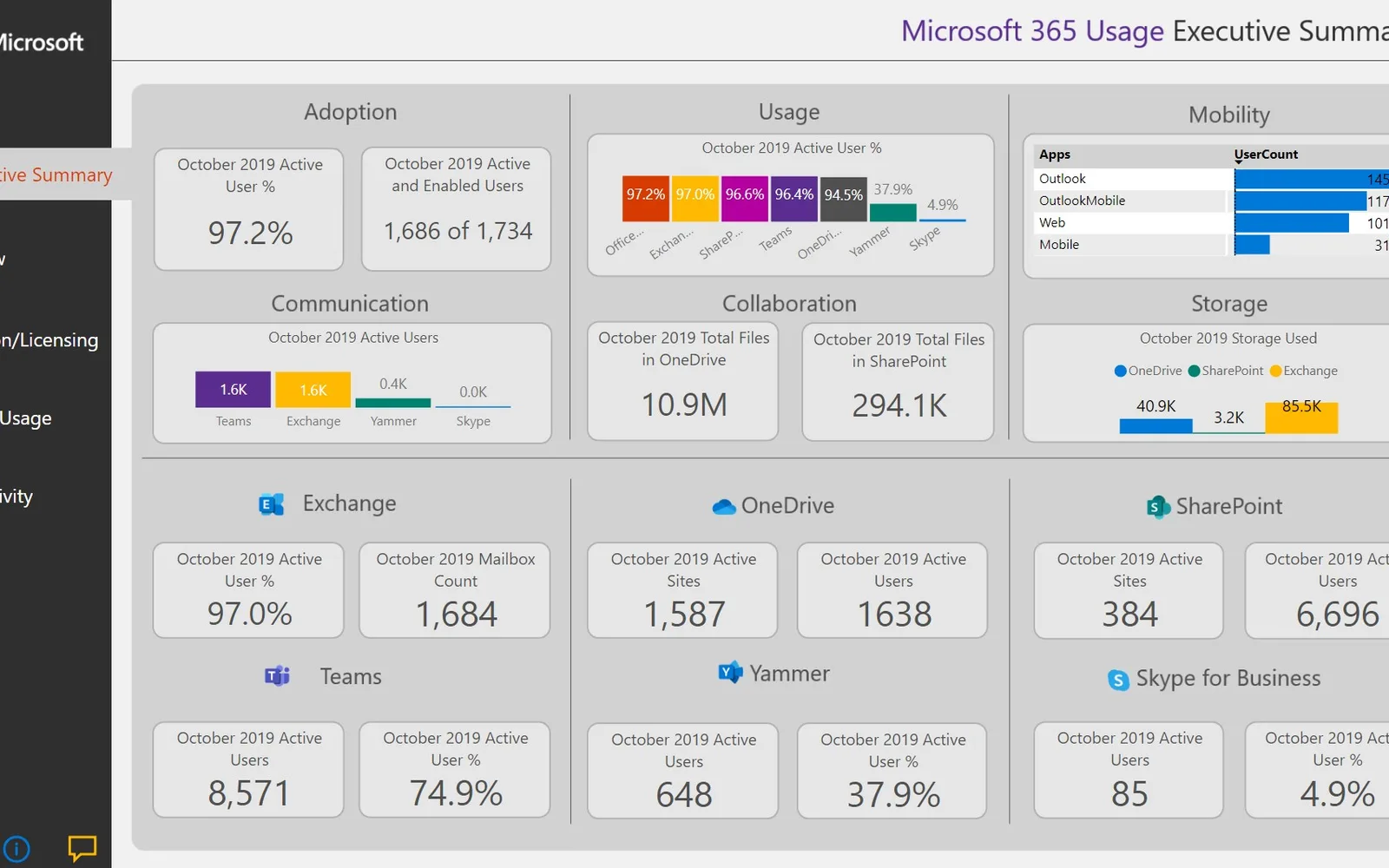This screenshot has width=1389, height=868.
Task: Open the Usage sidebar page
Action: (x=26, y=418)
